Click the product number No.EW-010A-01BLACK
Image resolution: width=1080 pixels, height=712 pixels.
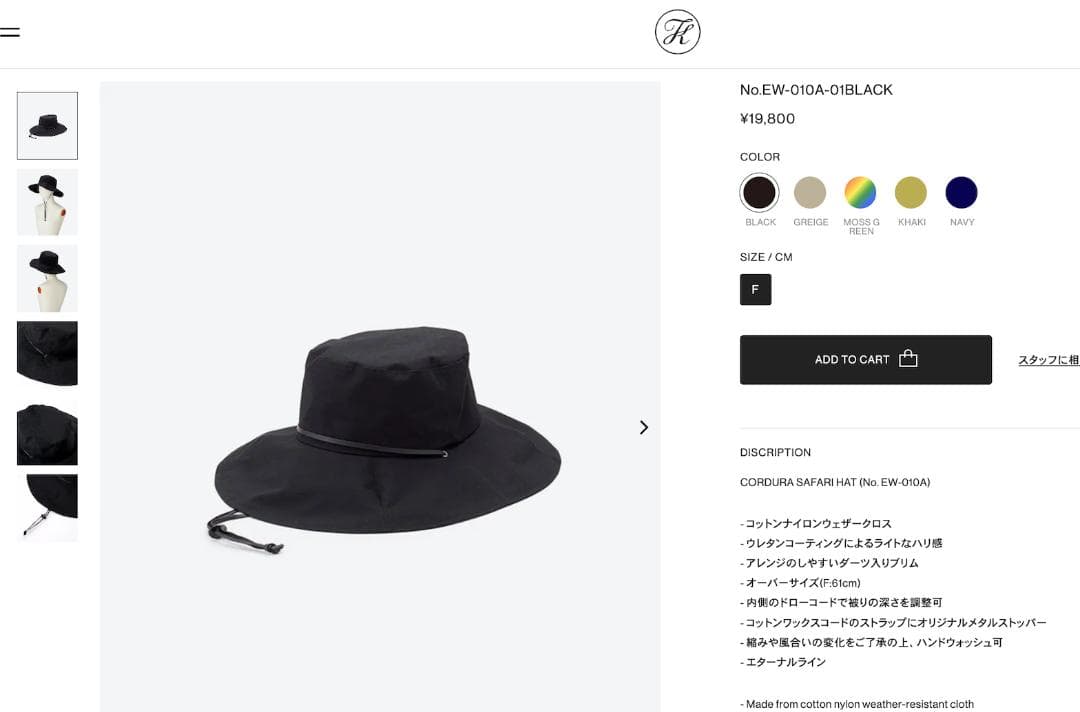816,89
